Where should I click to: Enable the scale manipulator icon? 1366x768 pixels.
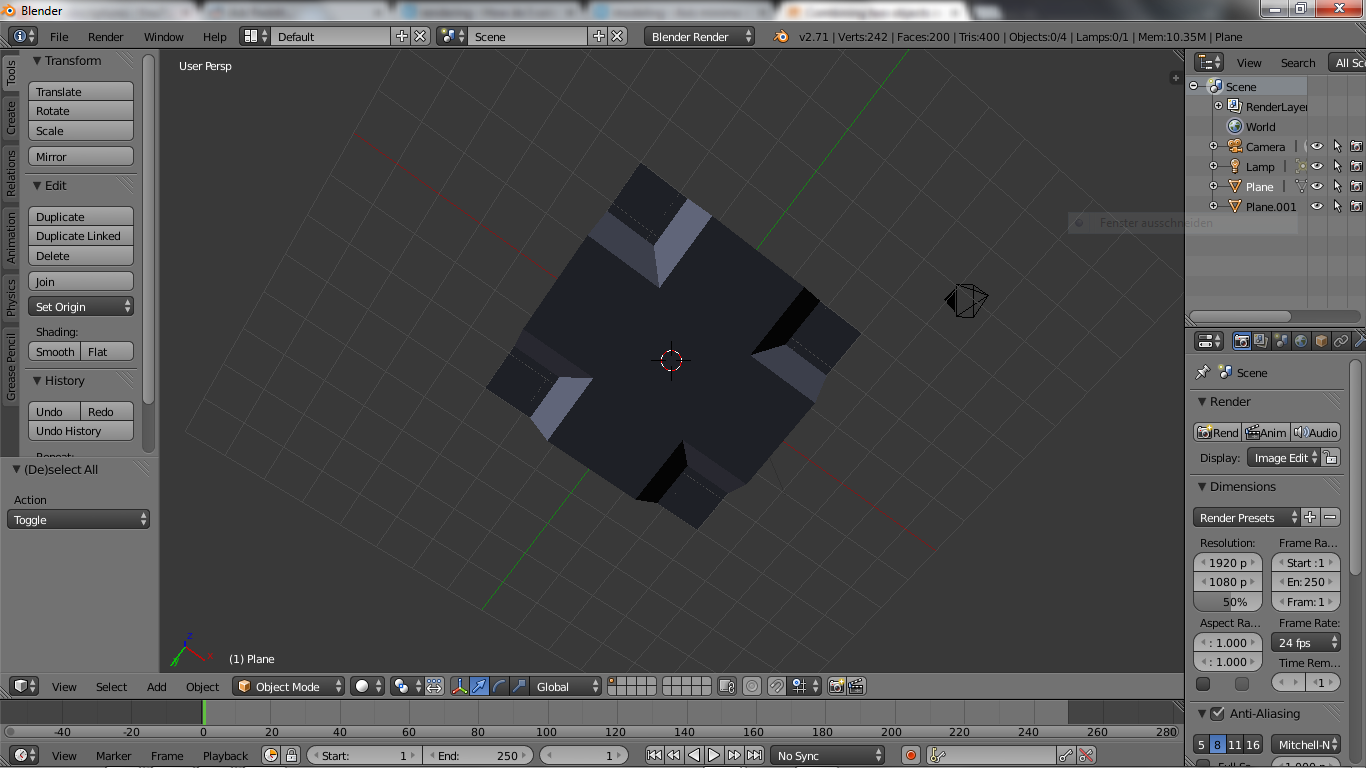coord(519,686)
